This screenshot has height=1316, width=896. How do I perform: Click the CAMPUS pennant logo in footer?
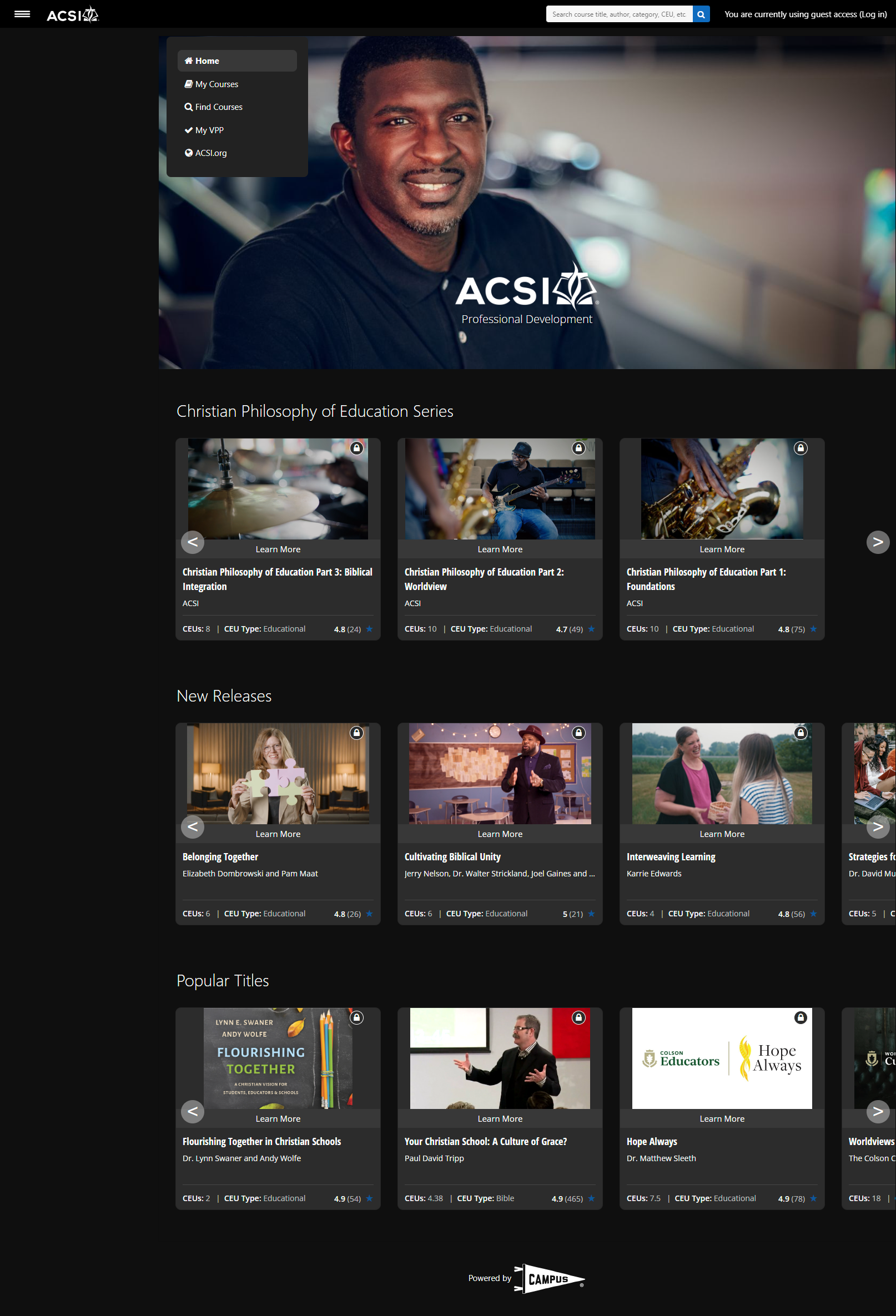click(550, 1279)
